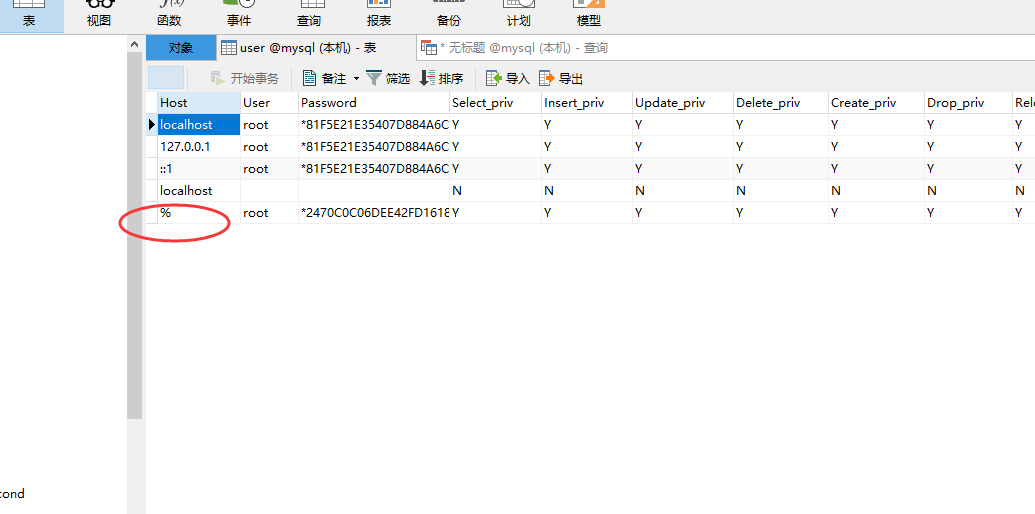Open the 报表 (Reports) toolbar icon
This screenshot has height=514, width=1035.
(x=379, y=15)
